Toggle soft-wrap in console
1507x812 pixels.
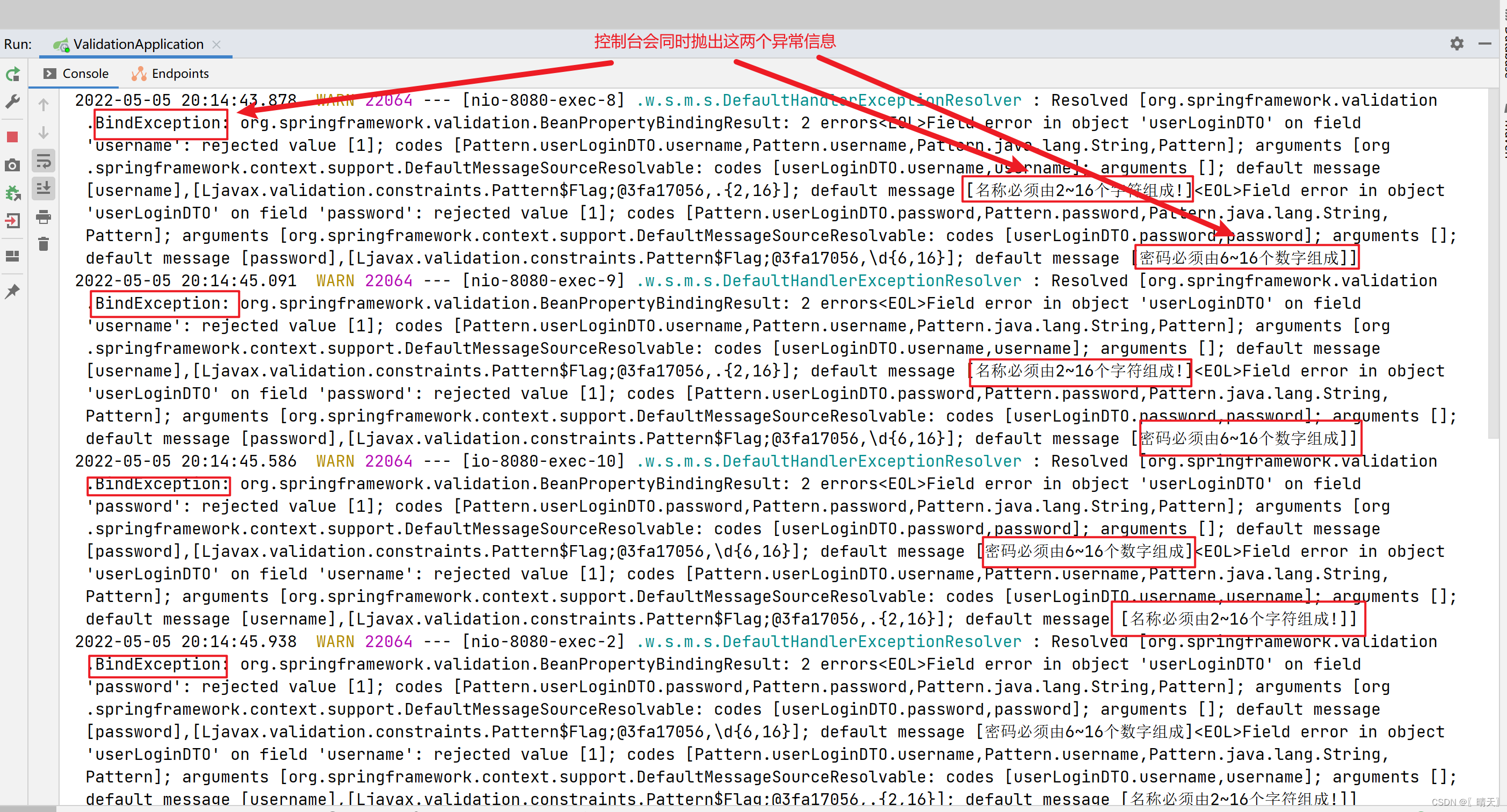tap(44, 161)
